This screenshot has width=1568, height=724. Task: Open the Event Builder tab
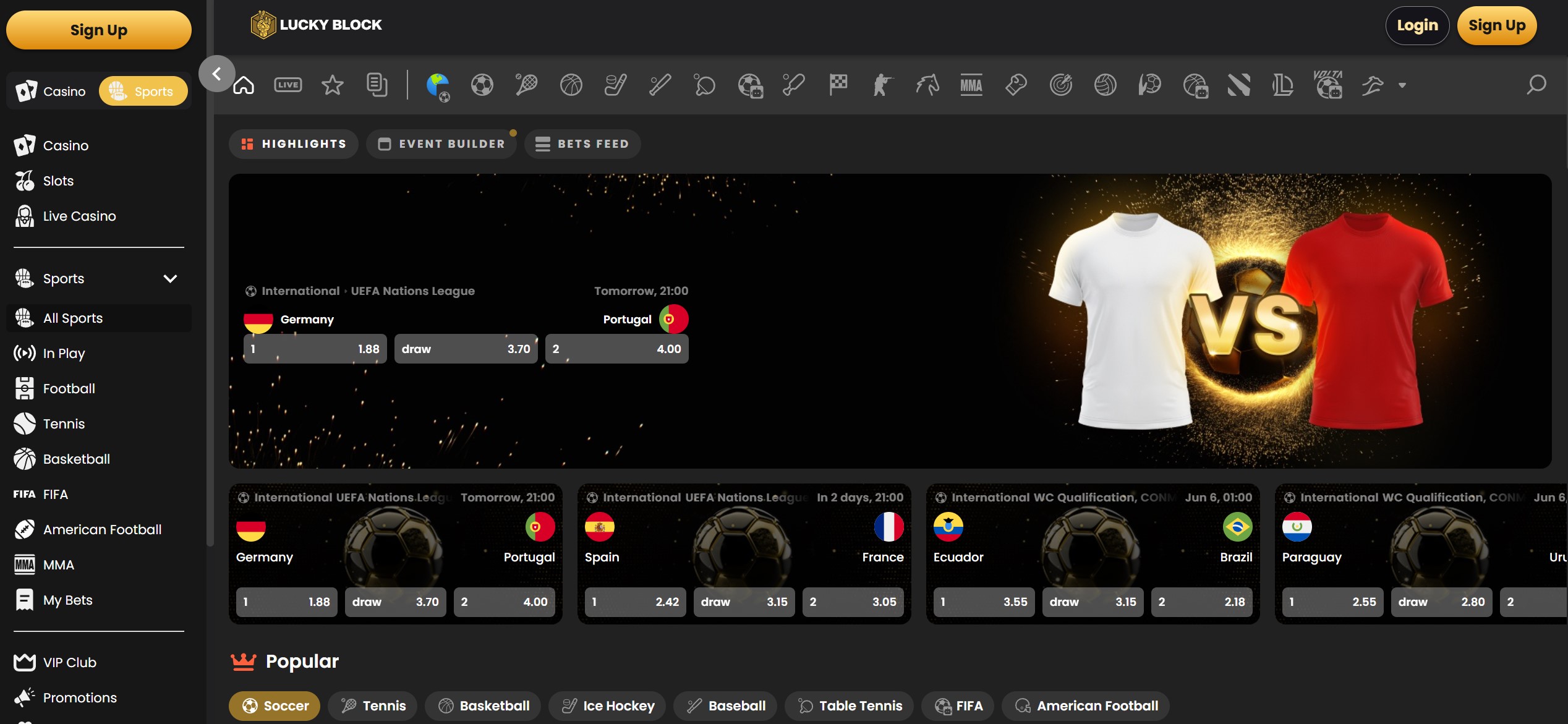point(441,144)
